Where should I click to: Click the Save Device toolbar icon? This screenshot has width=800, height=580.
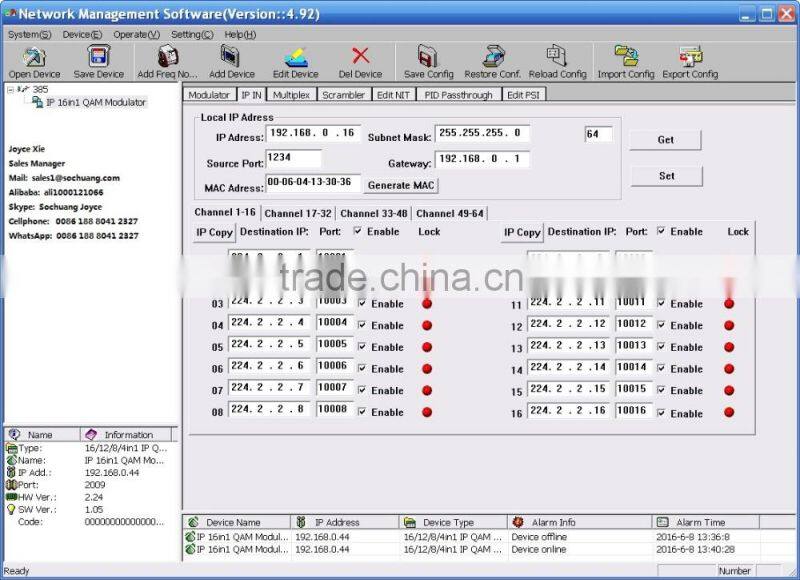[99, 57]
